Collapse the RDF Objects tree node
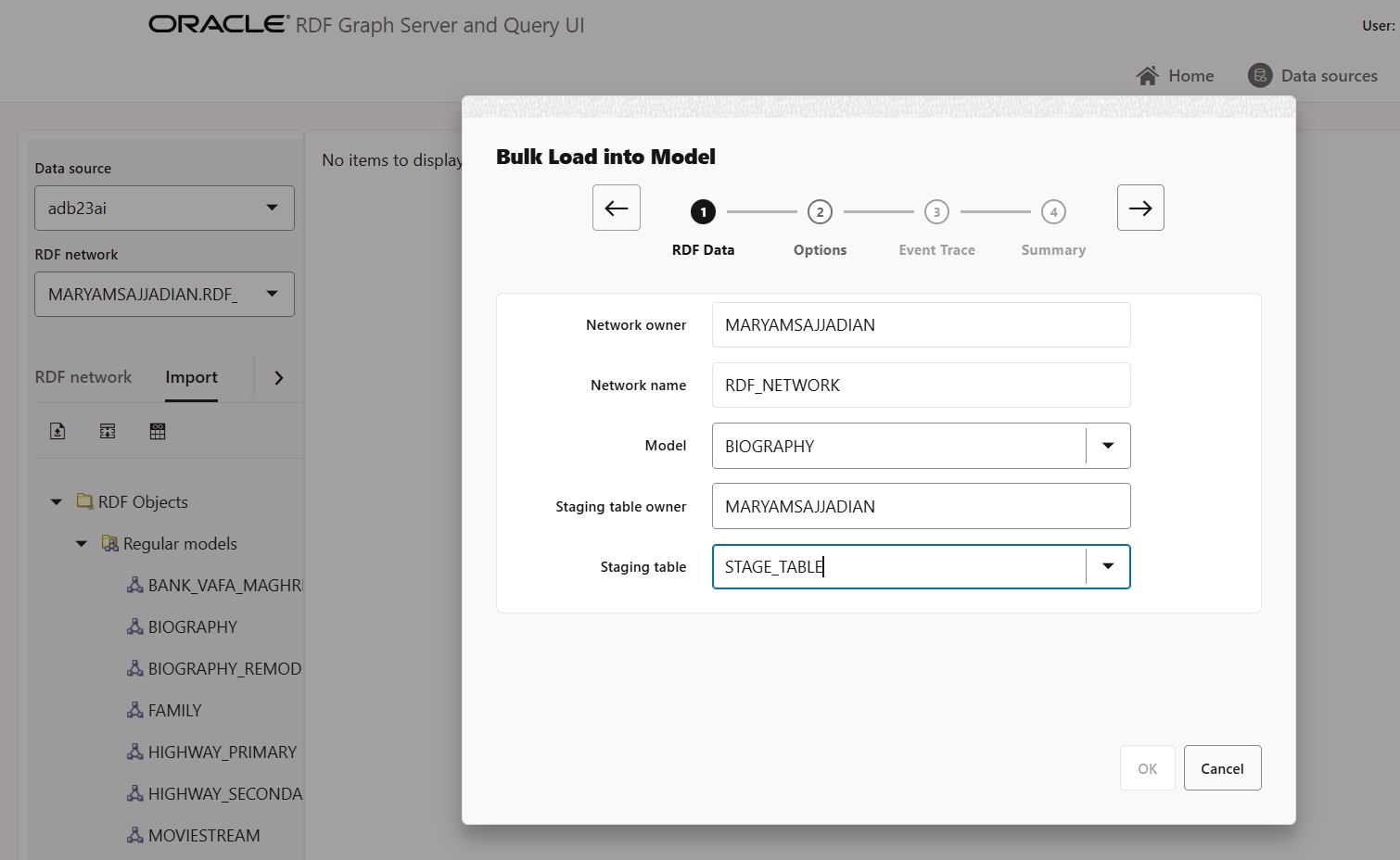 [x=57, y=502]
